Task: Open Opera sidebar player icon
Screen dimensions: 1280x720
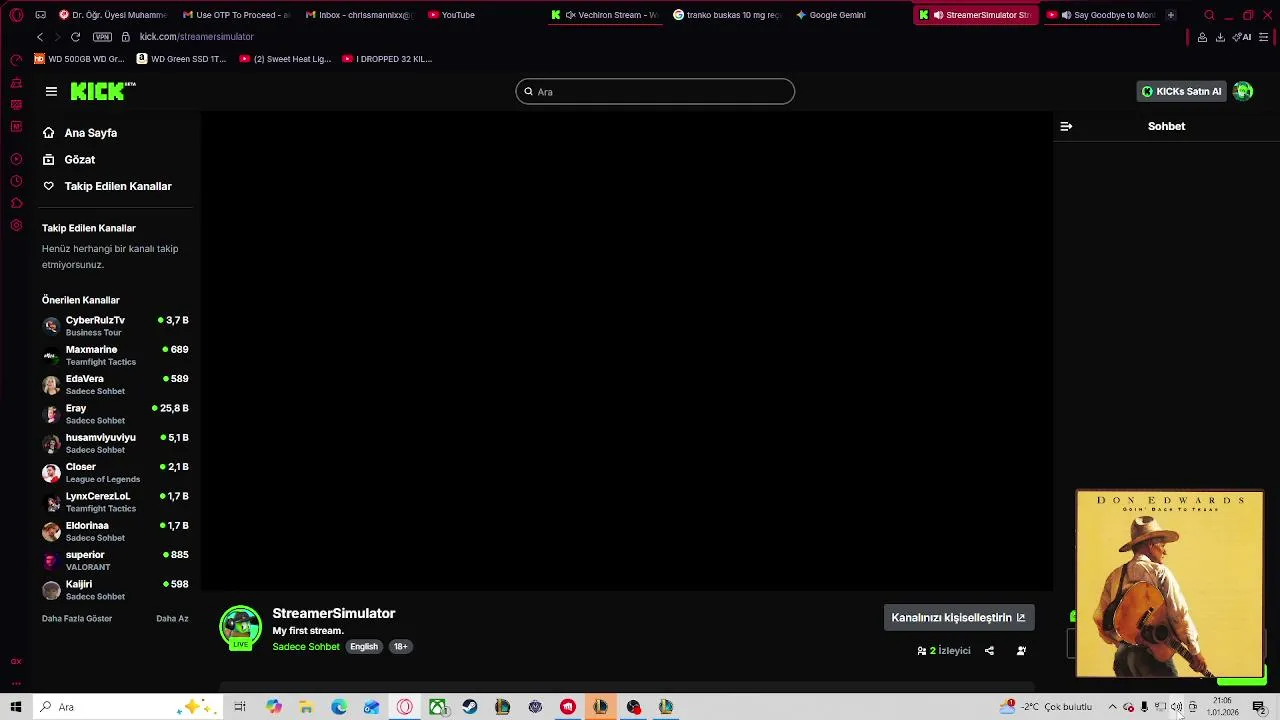Action: pyautogui.click(x=16, y=159)
